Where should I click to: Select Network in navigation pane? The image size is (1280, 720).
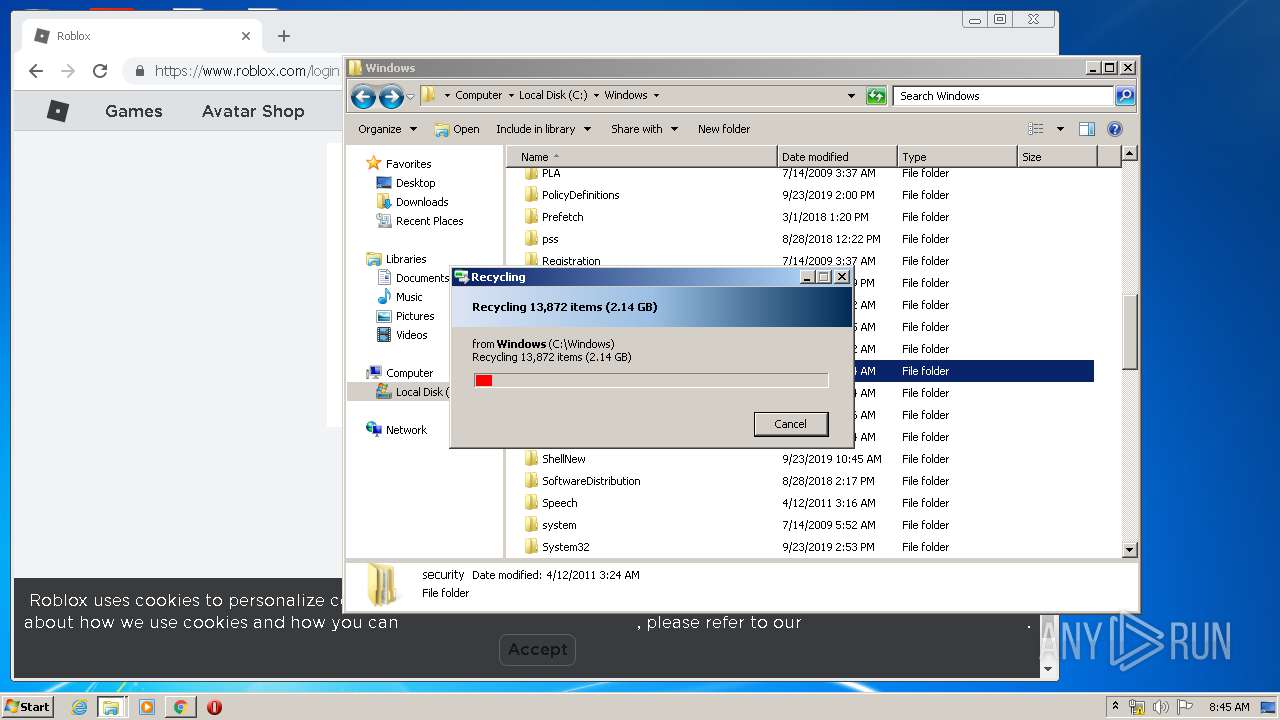[x=397, y=430]
